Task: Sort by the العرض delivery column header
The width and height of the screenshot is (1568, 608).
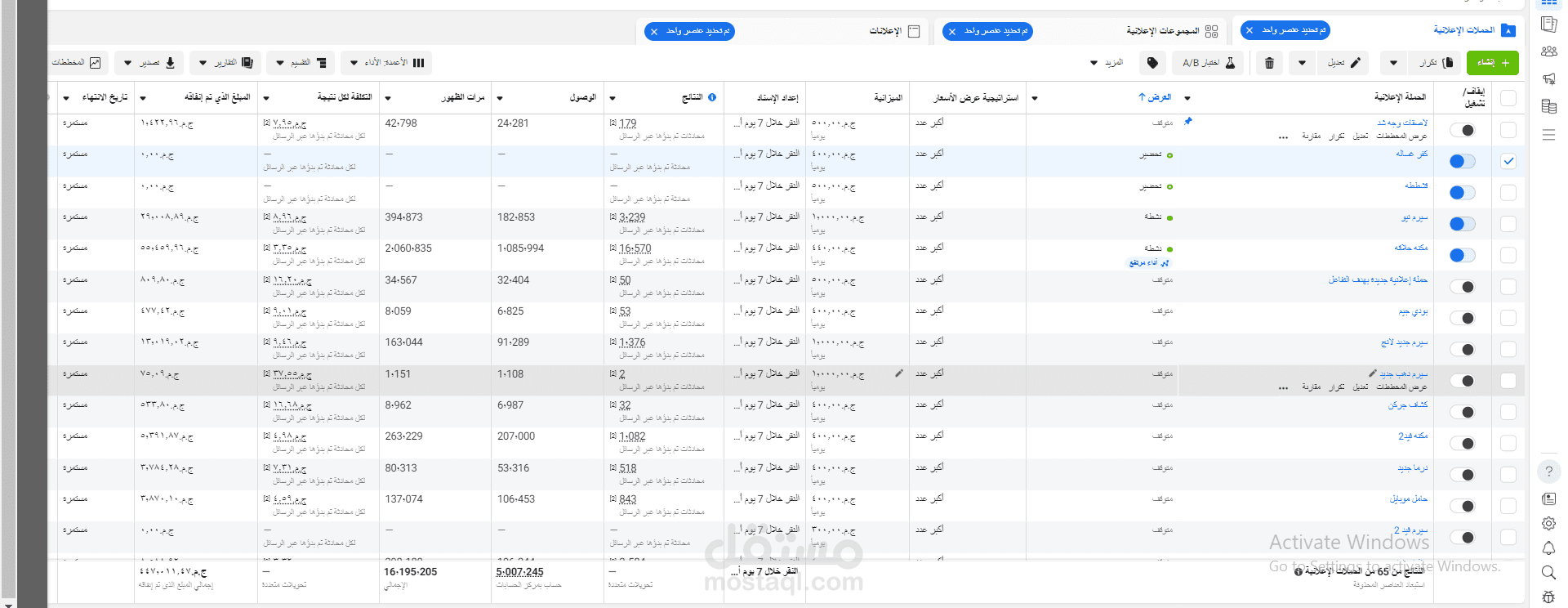Action: [1155, 97]
